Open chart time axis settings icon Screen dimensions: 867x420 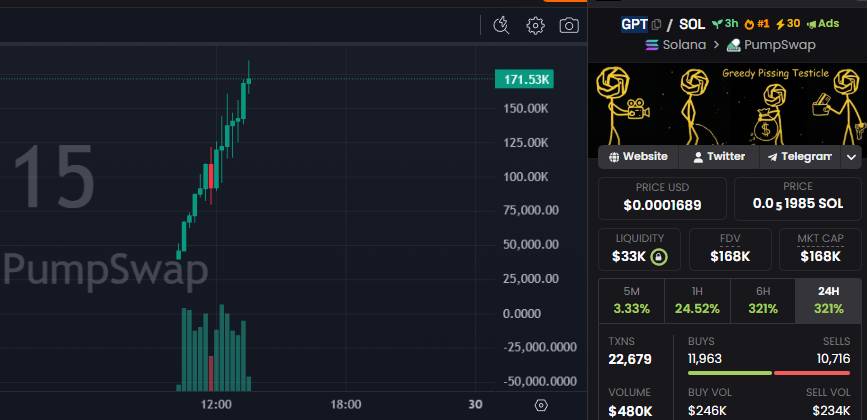click(x=541, y=406)
